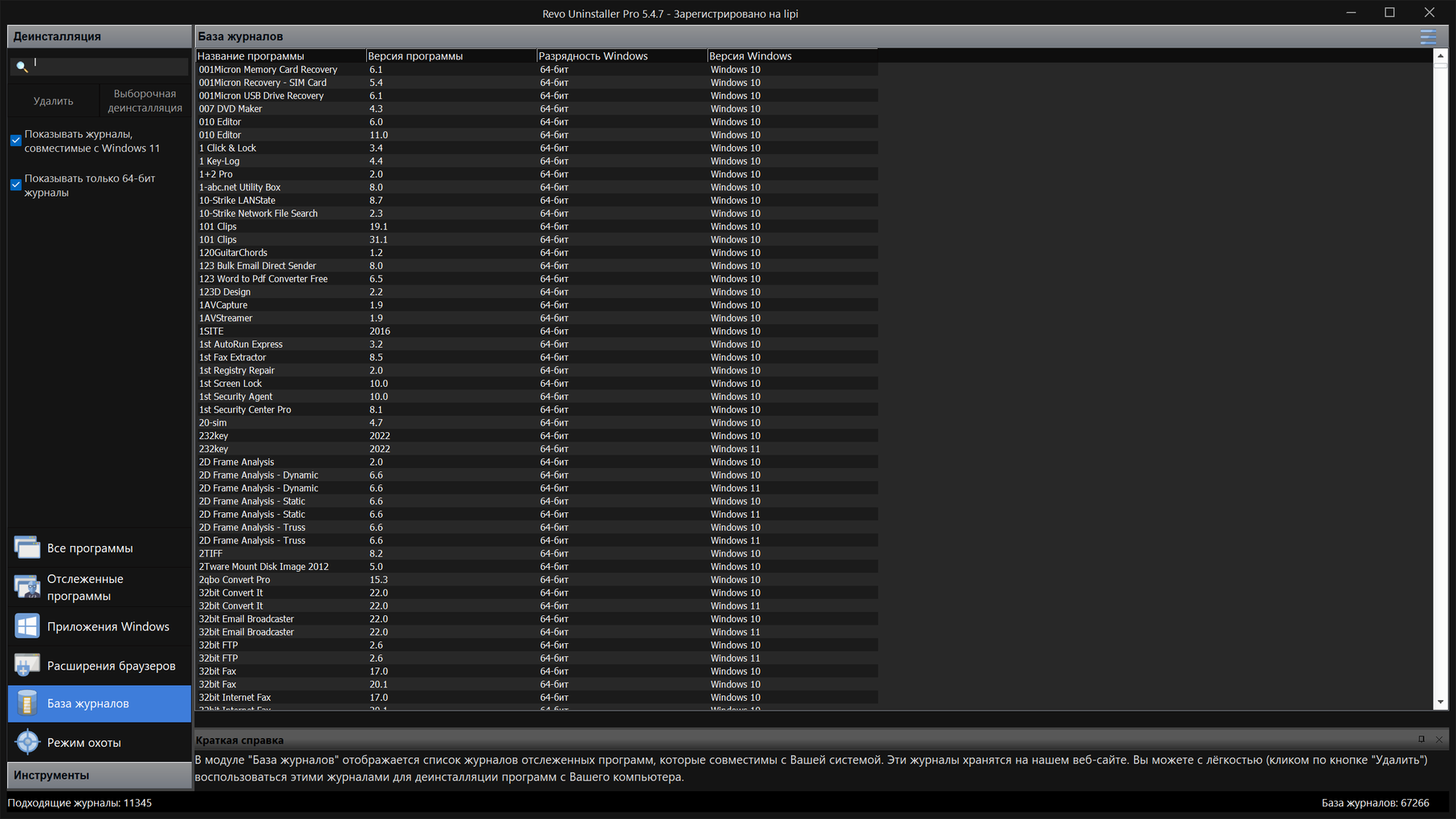Expand the Инструменты panel
1456x819 pixels.
pyautogui.click(x=100, y=775)
